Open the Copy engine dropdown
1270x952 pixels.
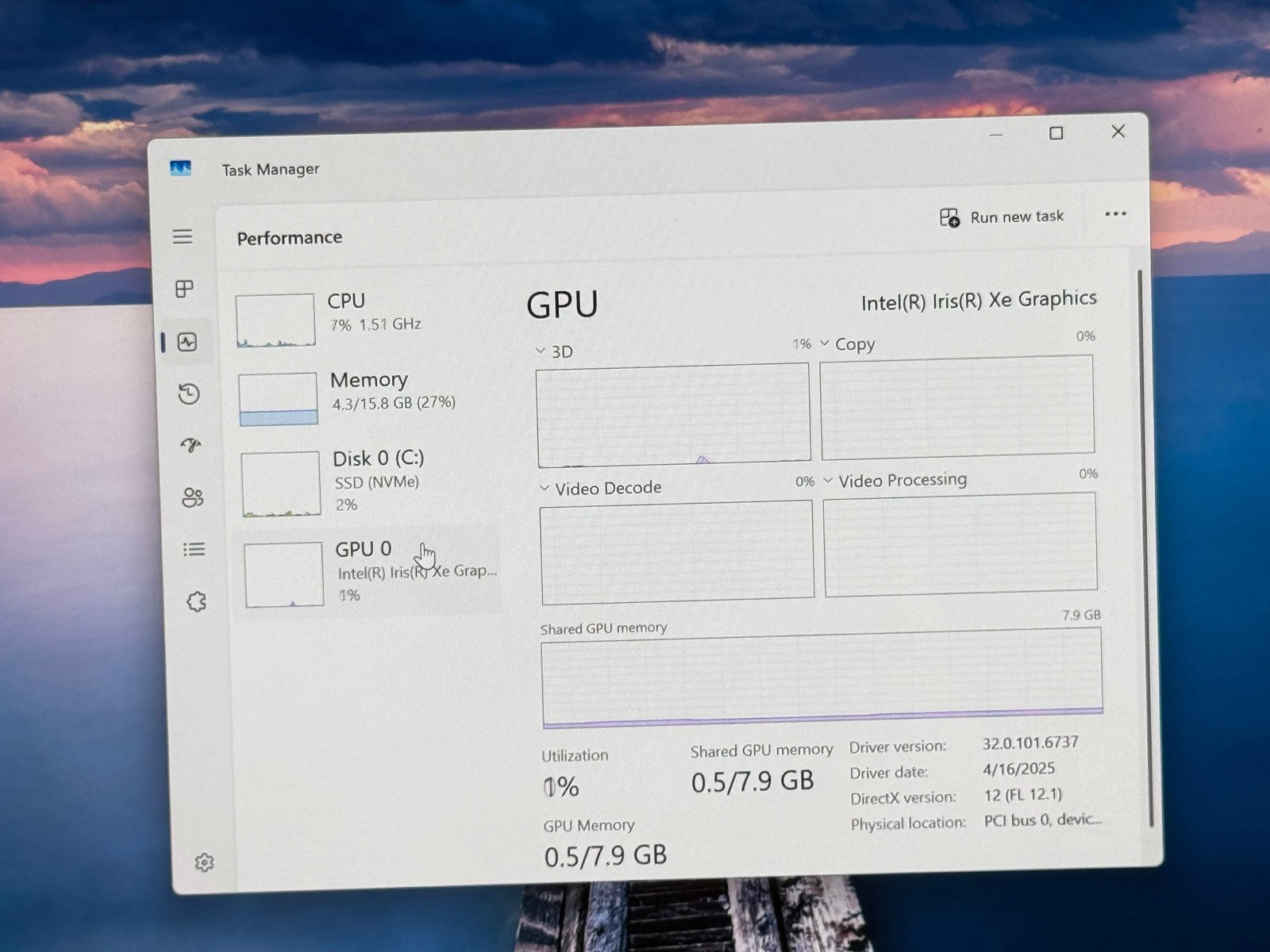pyautogui.click(x=825, y=344)
